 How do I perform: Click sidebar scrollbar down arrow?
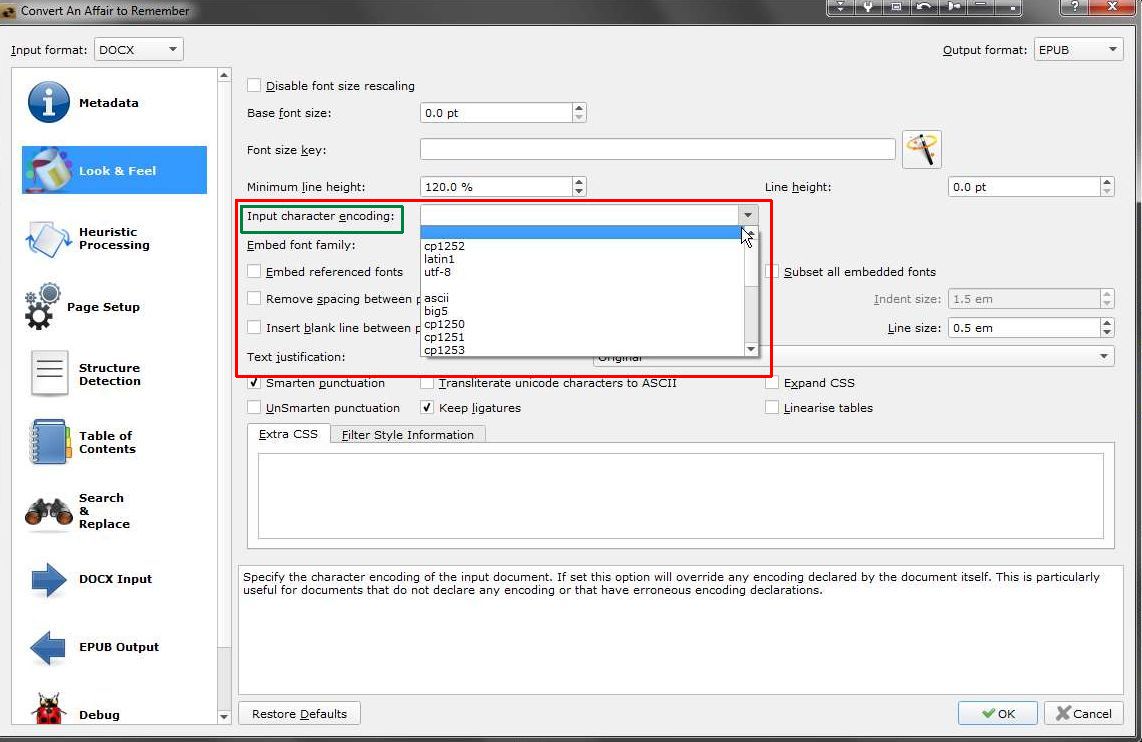(x=224, y=717)
